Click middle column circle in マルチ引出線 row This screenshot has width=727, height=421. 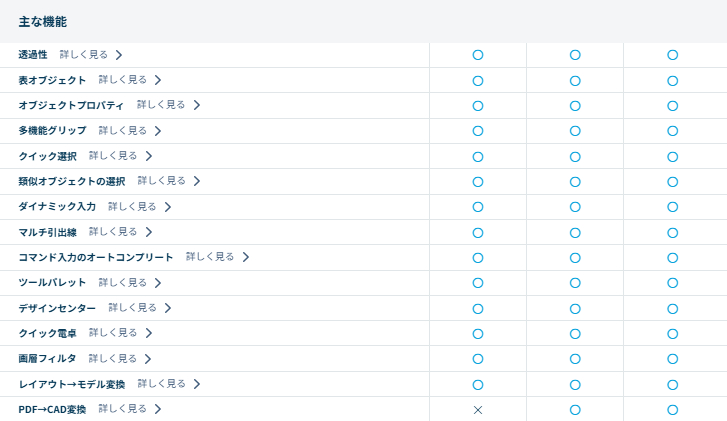tap(575, 232)
